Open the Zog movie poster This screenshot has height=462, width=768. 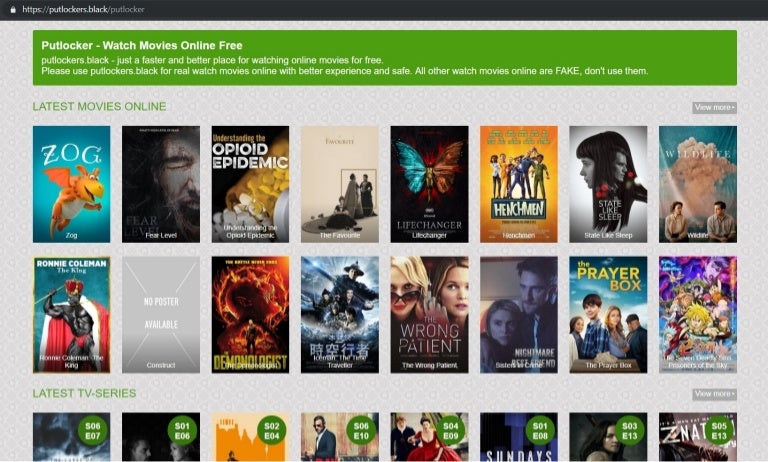click(x=71, y=184)
